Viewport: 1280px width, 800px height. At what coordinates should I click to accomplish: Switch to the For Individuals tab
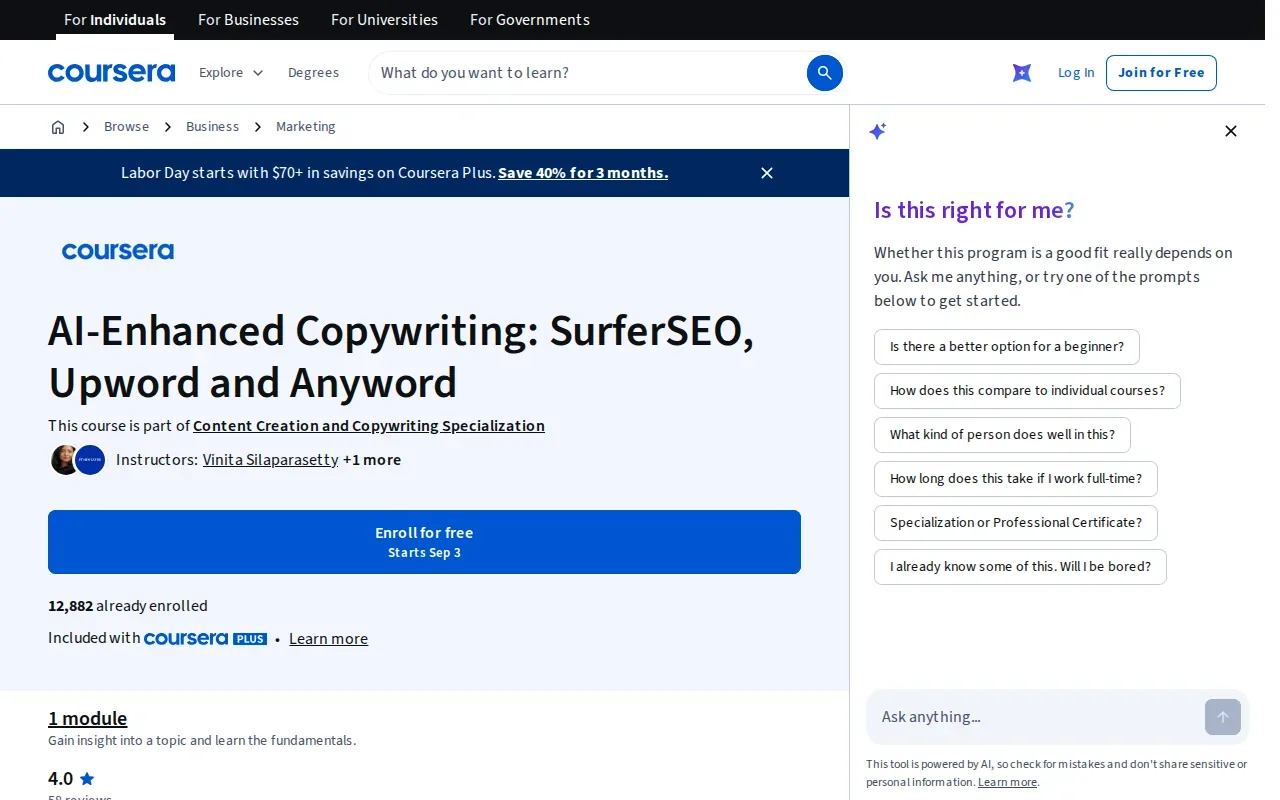pyautogui.click(x=115, y=20)
